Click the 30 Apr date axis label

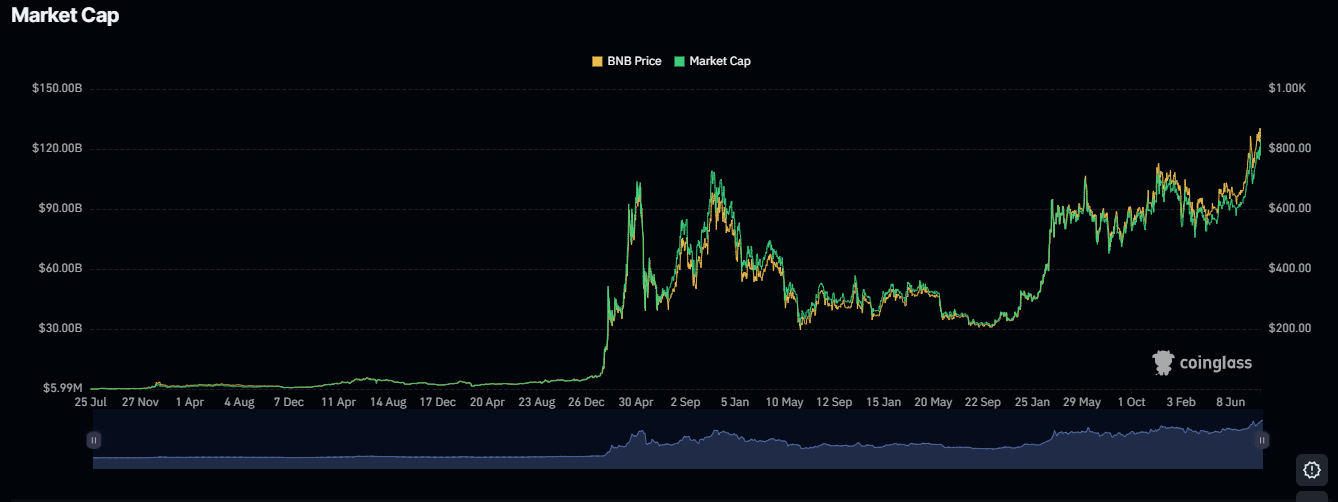[636, 402]
